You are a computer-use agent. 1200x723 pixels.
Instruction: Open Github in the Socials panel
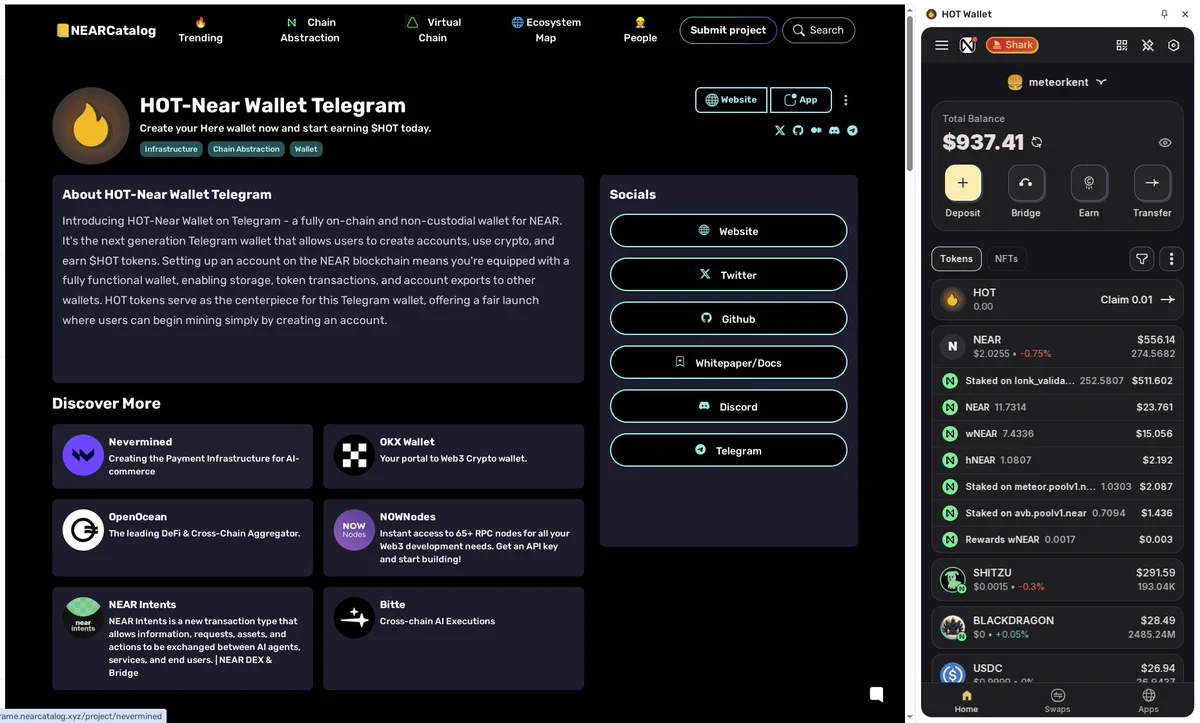click(728, 319)
